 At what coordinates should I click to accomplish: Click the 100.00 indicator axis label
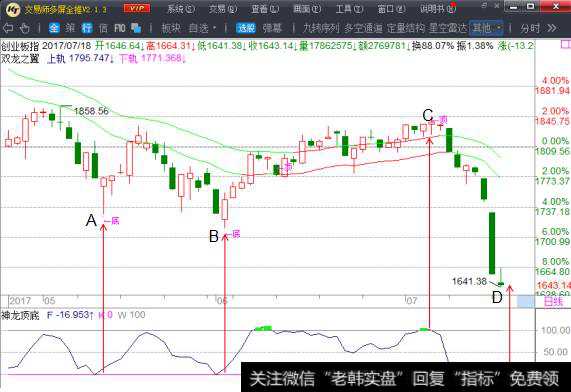coord(555,330)
